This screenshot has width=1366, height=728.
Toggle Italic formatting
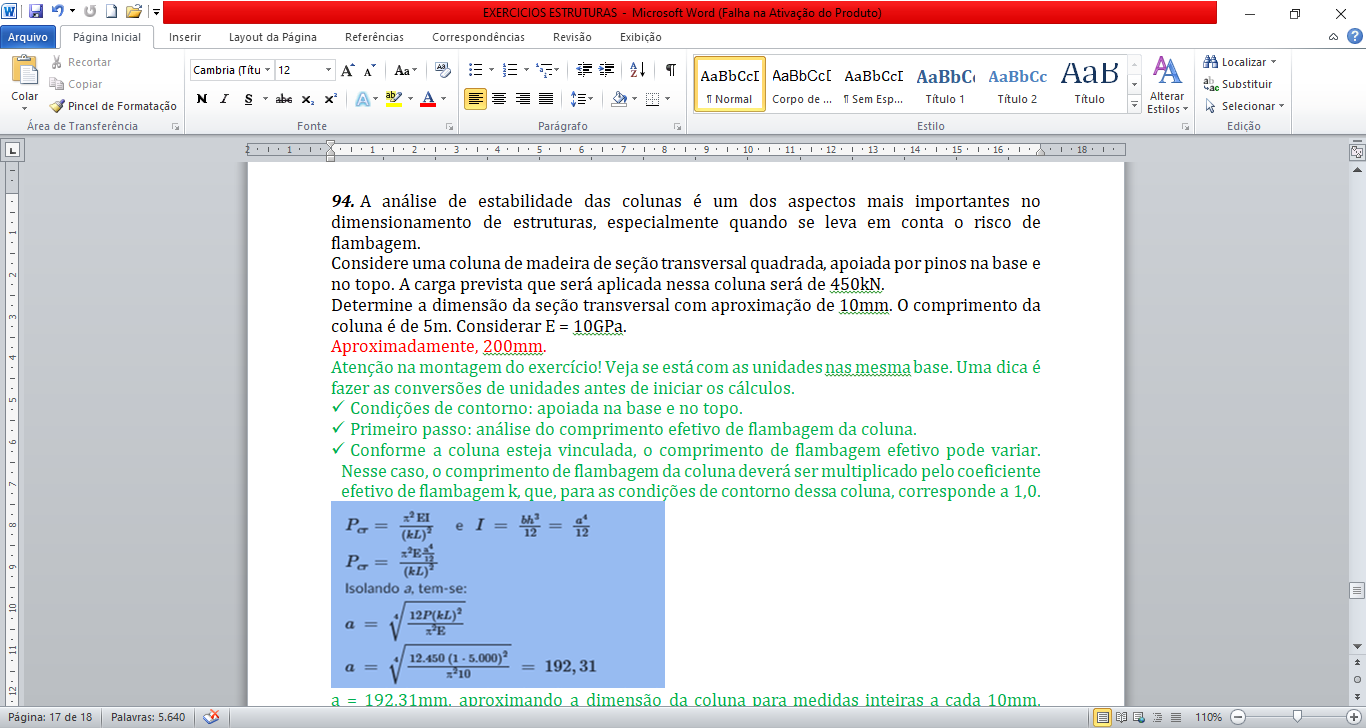(x=224, y=99)
